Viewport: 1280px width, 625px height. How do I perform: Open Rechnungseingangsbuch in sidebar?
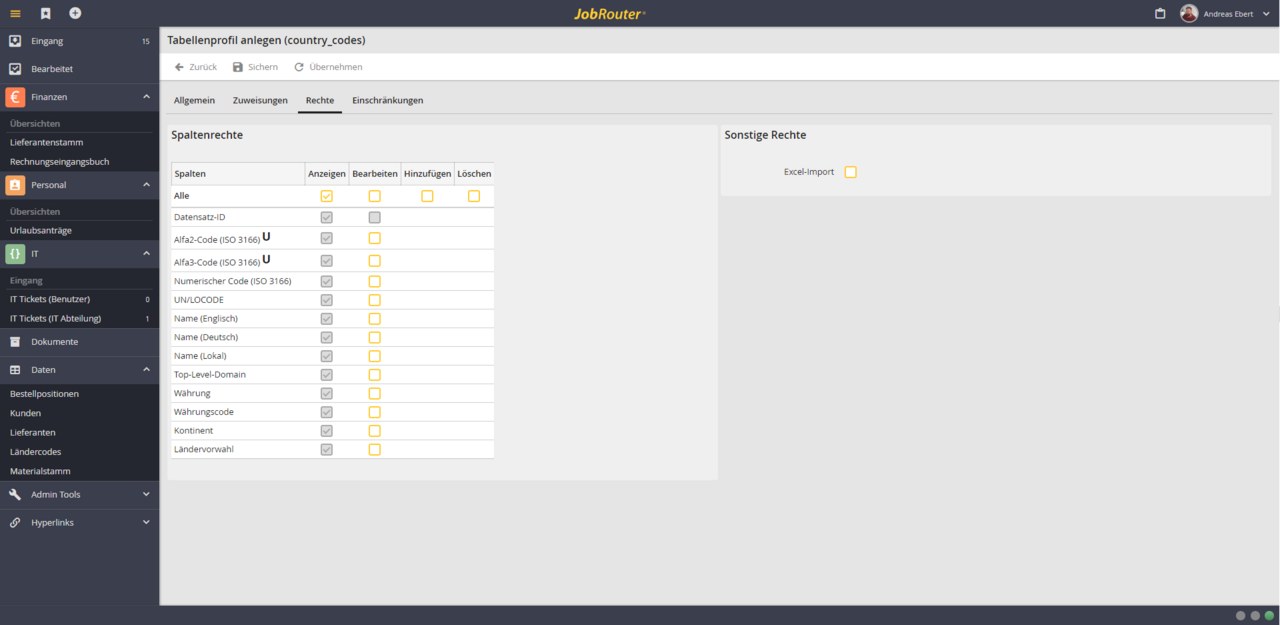coord(60,162)
